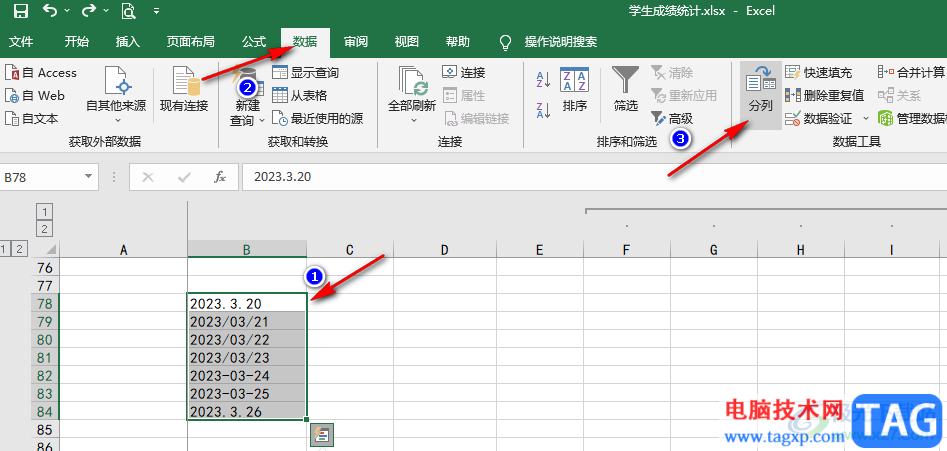The image size is (947, 451).
Task: Expand the 数据验证 dropdown arrow
Action: [865, 119]
